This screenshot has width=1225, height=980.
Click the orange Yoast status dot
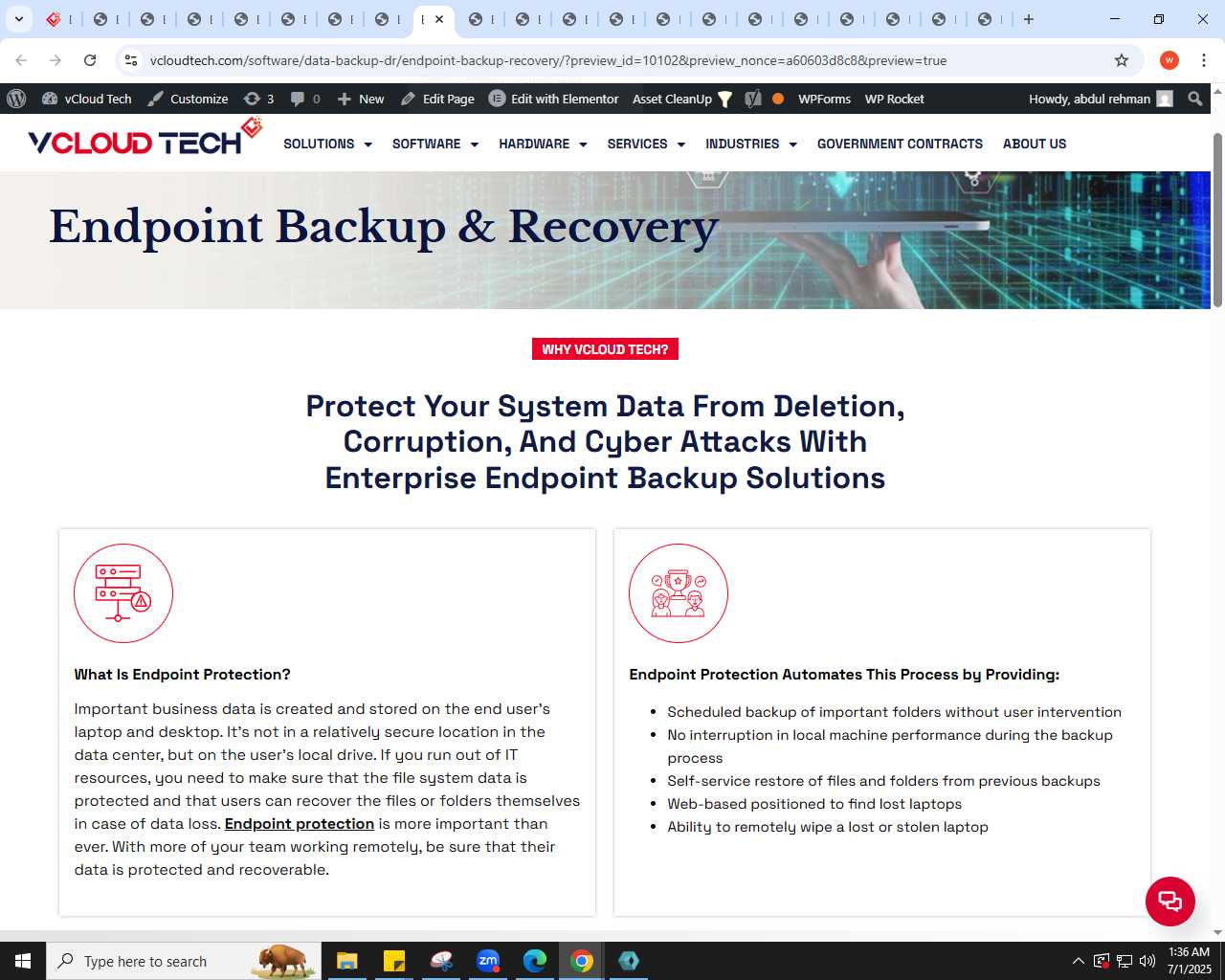coord(778,99)
